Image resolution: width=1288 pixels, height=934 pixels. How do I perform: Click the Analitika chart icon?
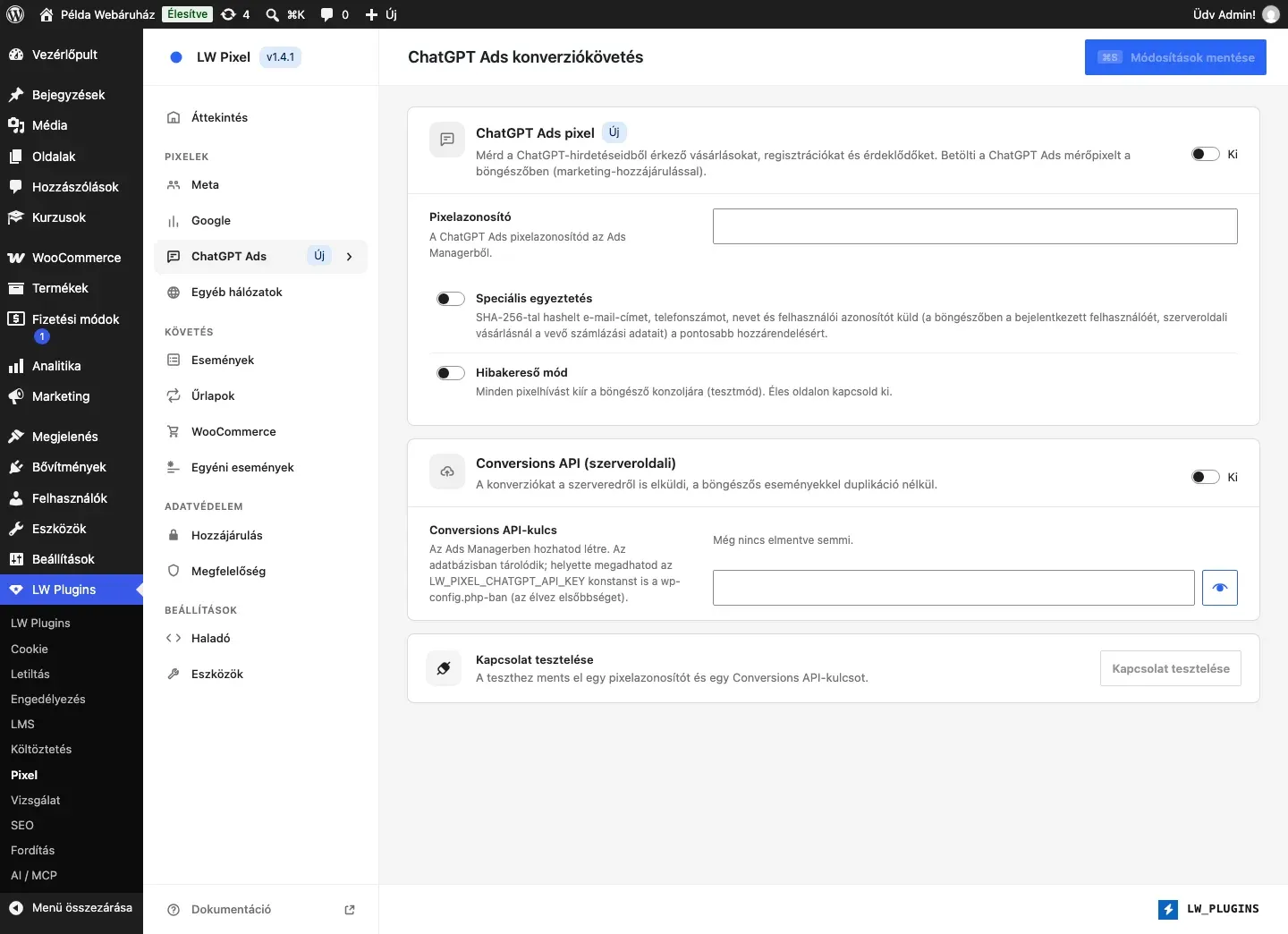(16, 366)
